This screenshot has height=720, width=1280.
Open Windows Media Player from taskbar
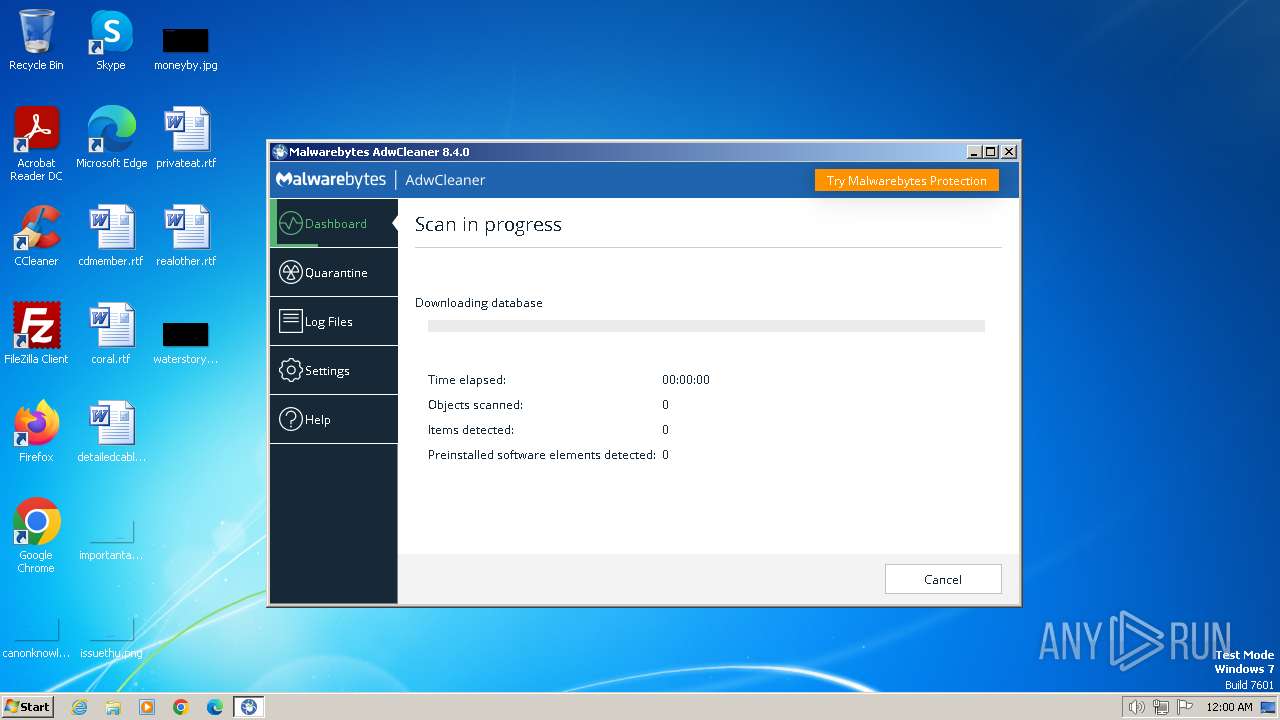pyautogui.click(x=147, y=707)
